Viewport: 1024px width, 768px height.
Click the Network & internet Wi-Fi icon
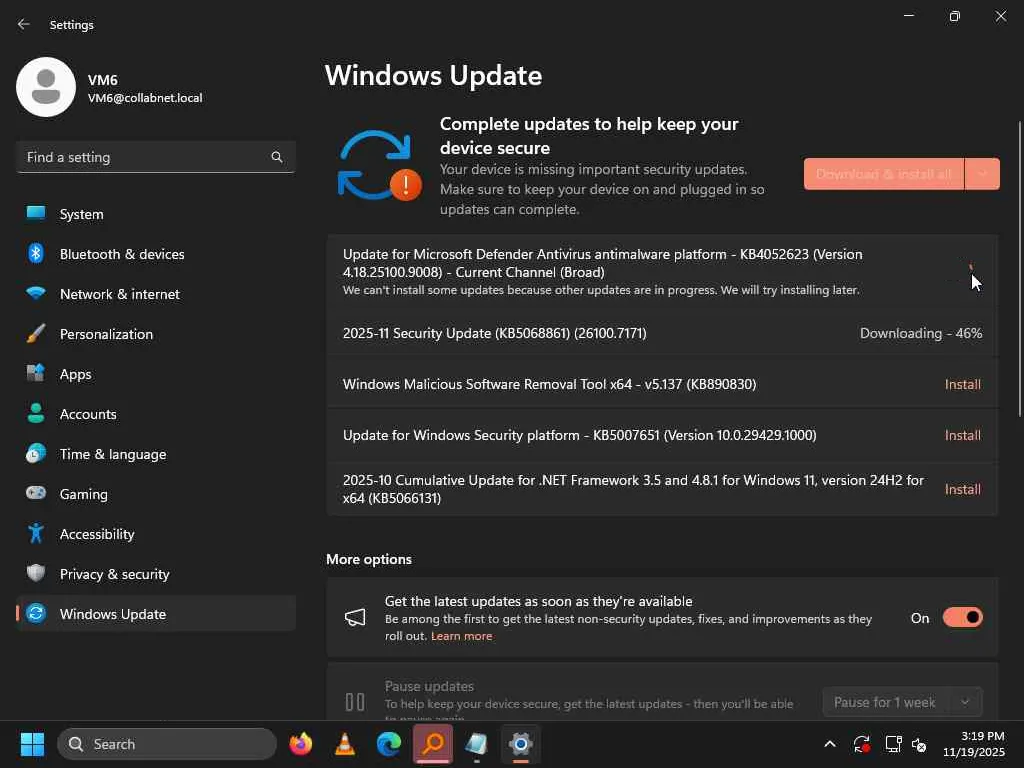point(36,293)
